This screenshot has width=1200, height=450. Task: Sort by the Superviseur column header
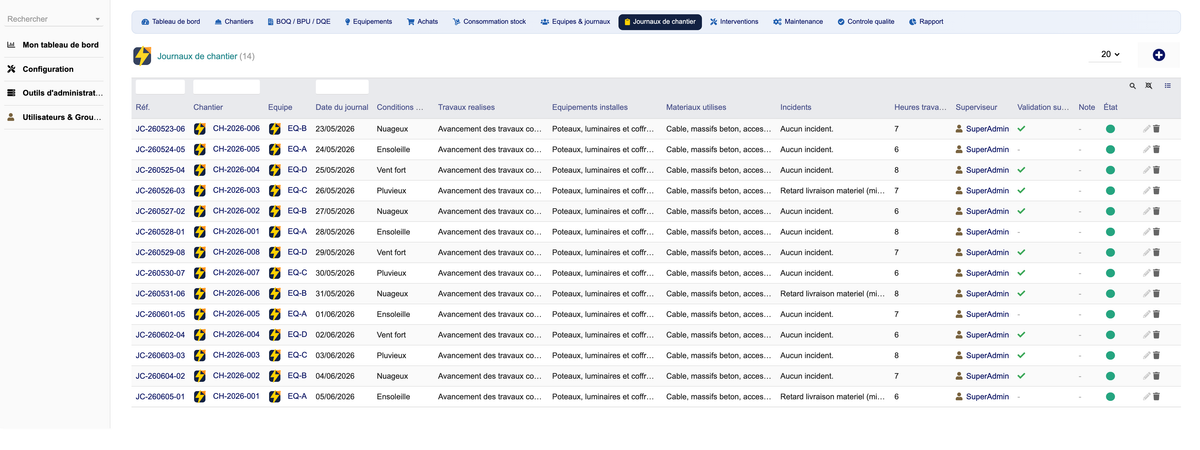(x=976, y=107)
